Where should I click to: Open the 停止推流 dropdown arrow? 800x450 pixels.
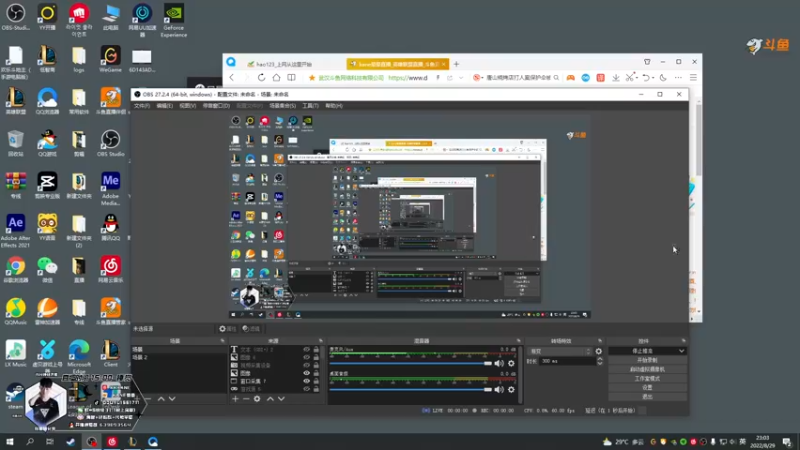[682, 351]
